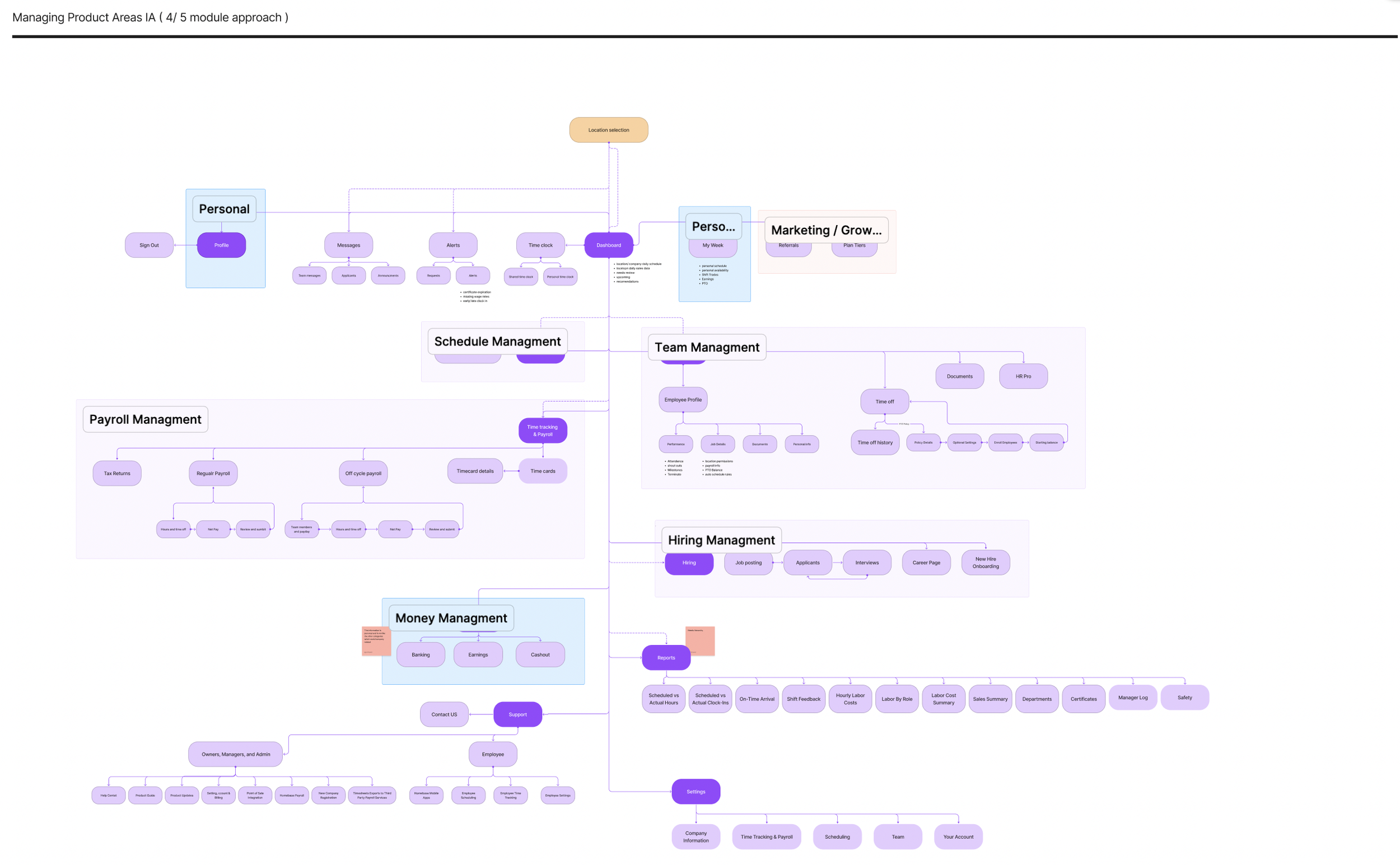
Task: Select the purple Dashboard node
Action: pos(608,245)
